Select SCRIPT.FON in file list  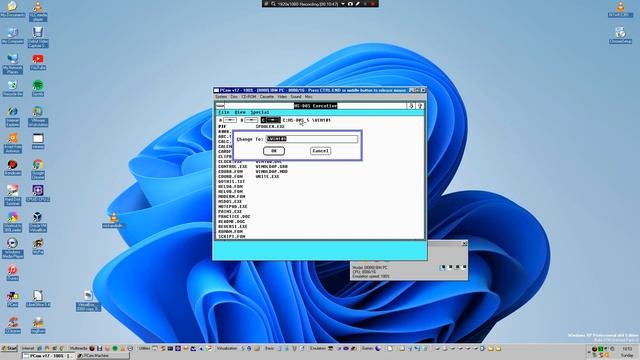(231, 236)
